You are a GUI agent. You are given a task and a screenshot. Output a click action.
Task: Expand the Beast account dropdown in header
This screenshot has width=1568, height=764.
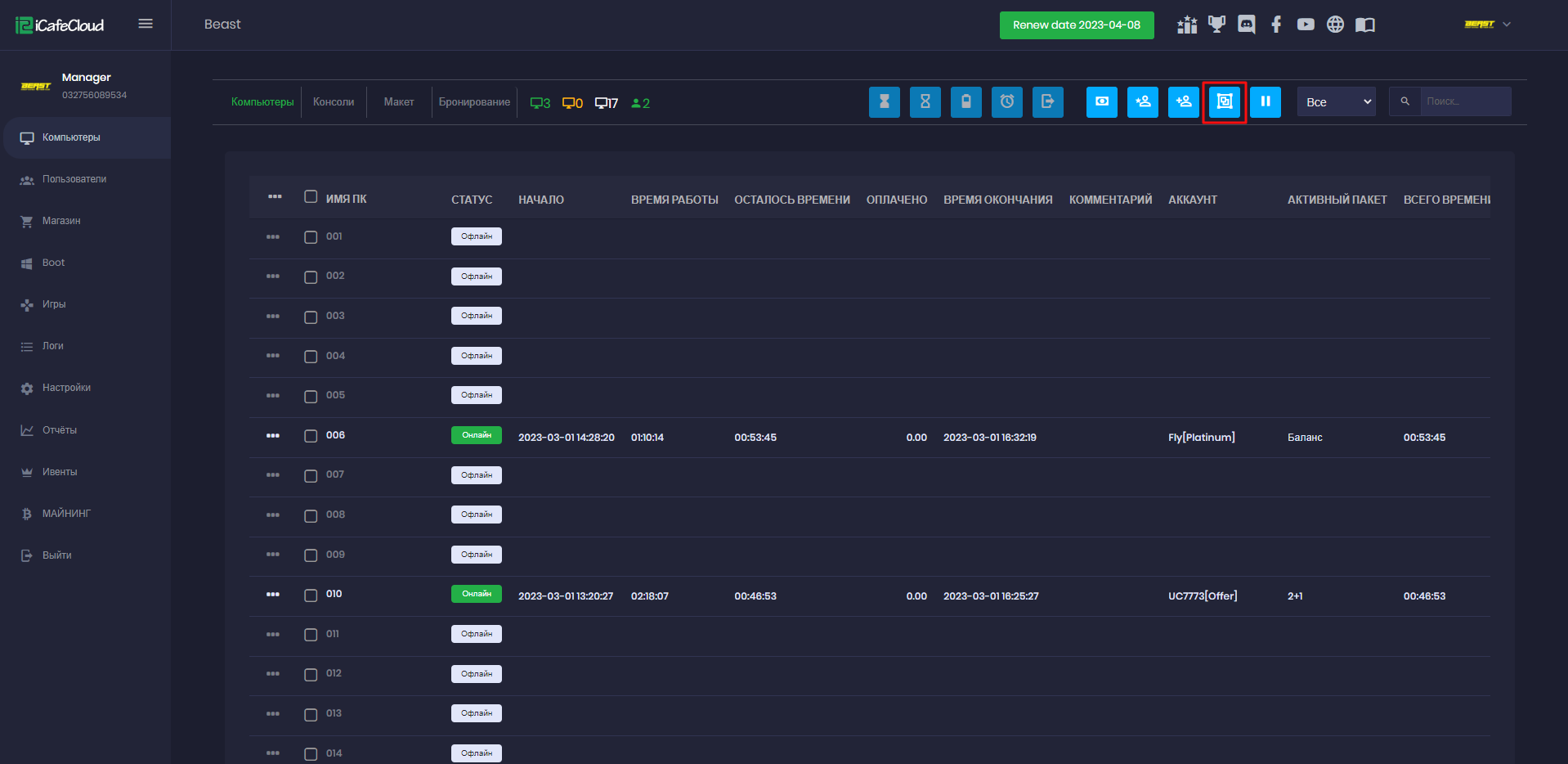point(1488,25)
